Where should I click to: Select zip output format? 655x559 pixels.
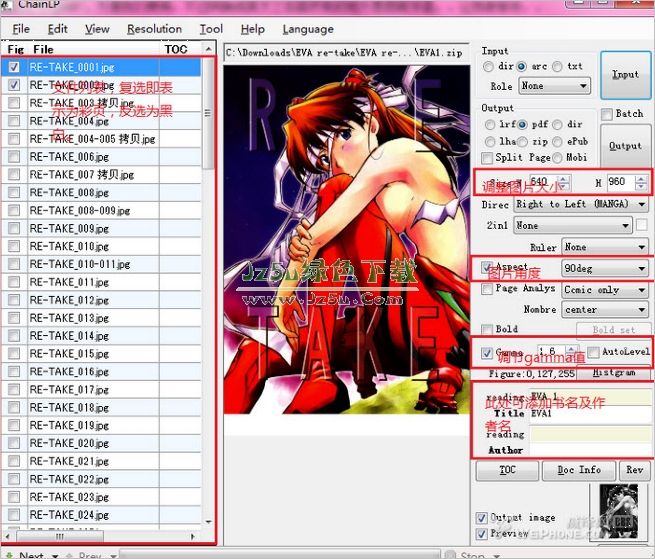pyautogui.click(x=522, y=142)
